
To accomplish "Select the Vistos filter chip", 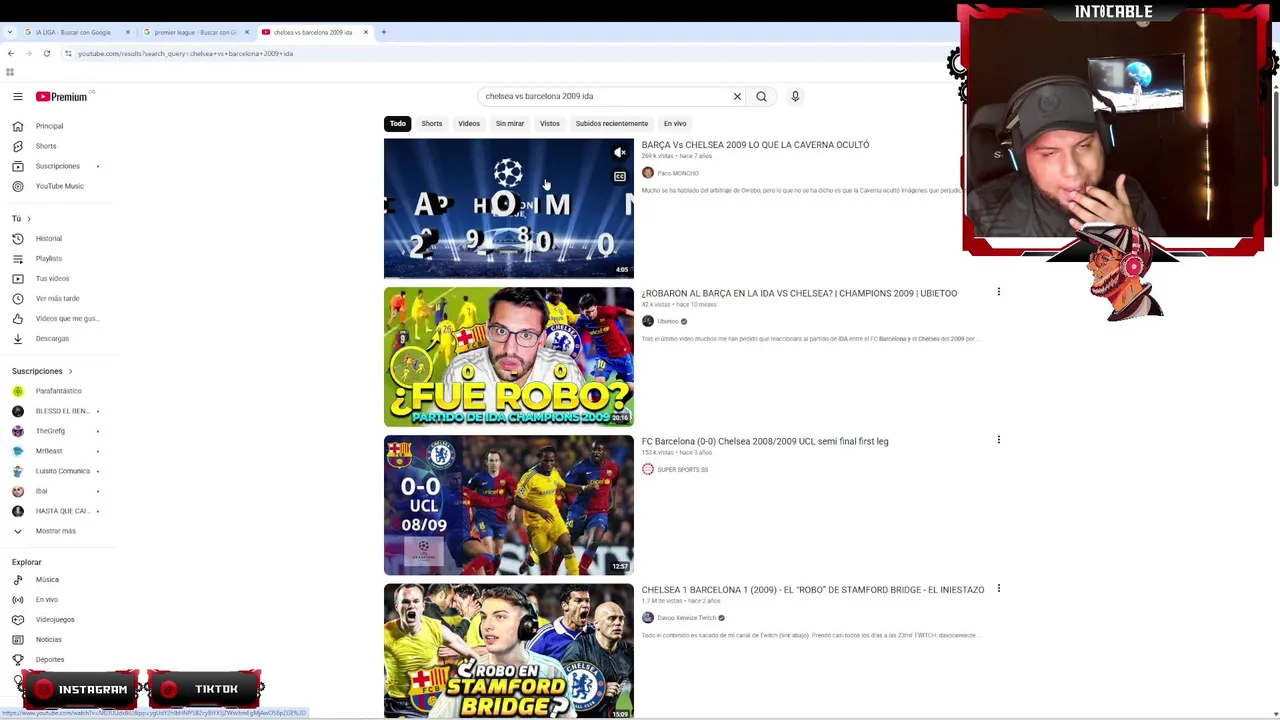I will pos(550,124).
